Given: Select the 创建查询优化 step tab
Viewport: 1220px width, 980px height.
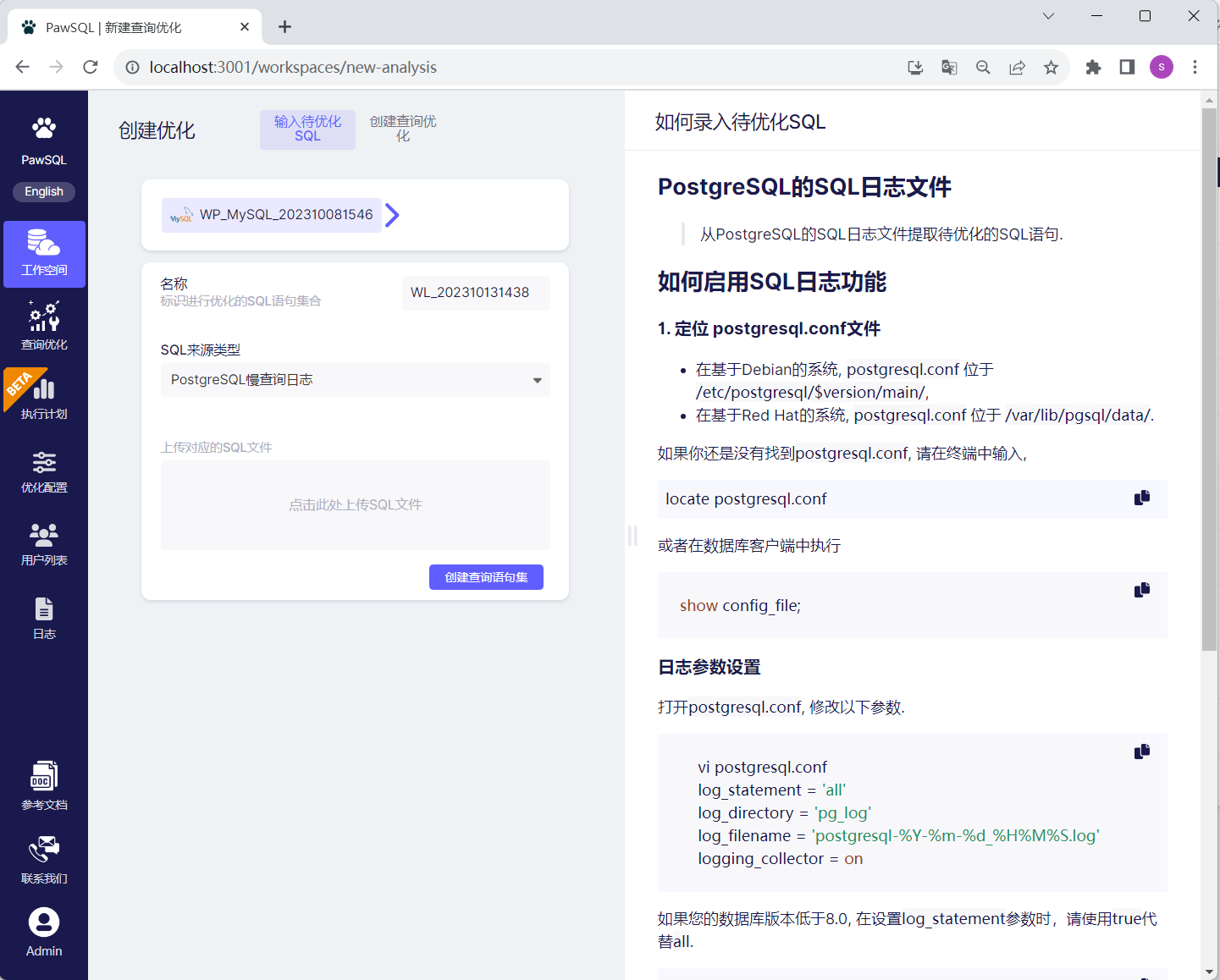Looking at the screenshot, I should [403, 129].
